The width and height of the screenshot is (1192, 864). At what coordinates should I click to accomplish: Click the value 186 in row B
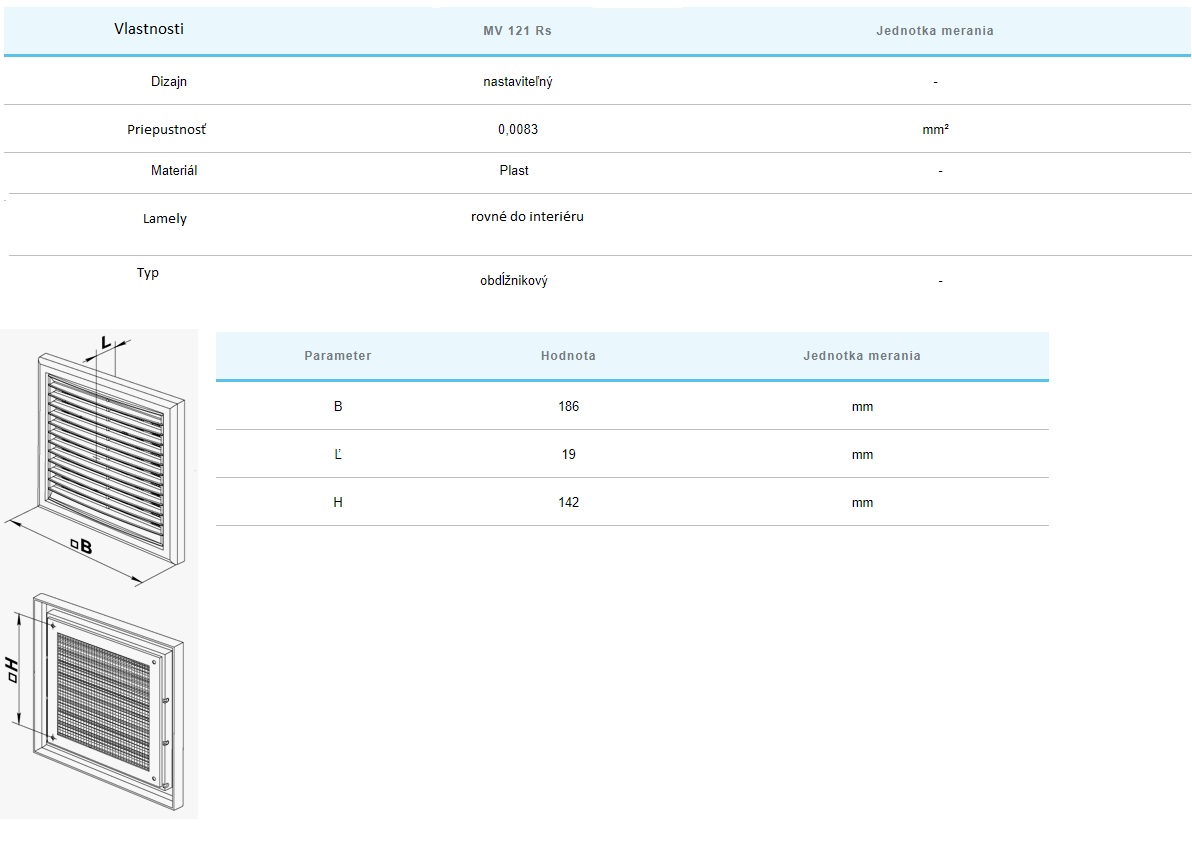tap(568, 407)
